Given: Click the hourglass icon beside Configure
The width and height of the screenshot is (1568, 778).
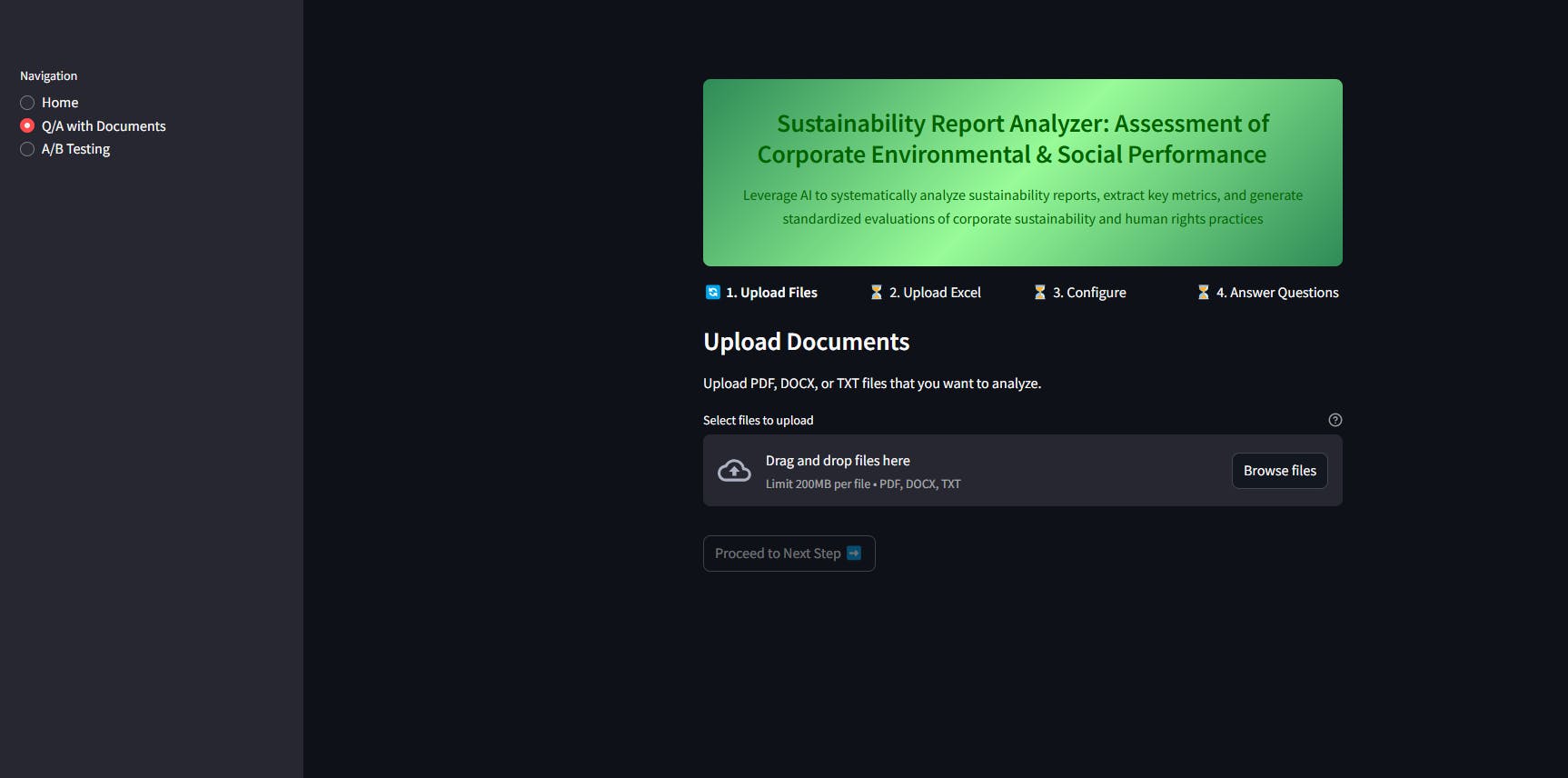Looking at the screenshot, I should (1039, 293).
